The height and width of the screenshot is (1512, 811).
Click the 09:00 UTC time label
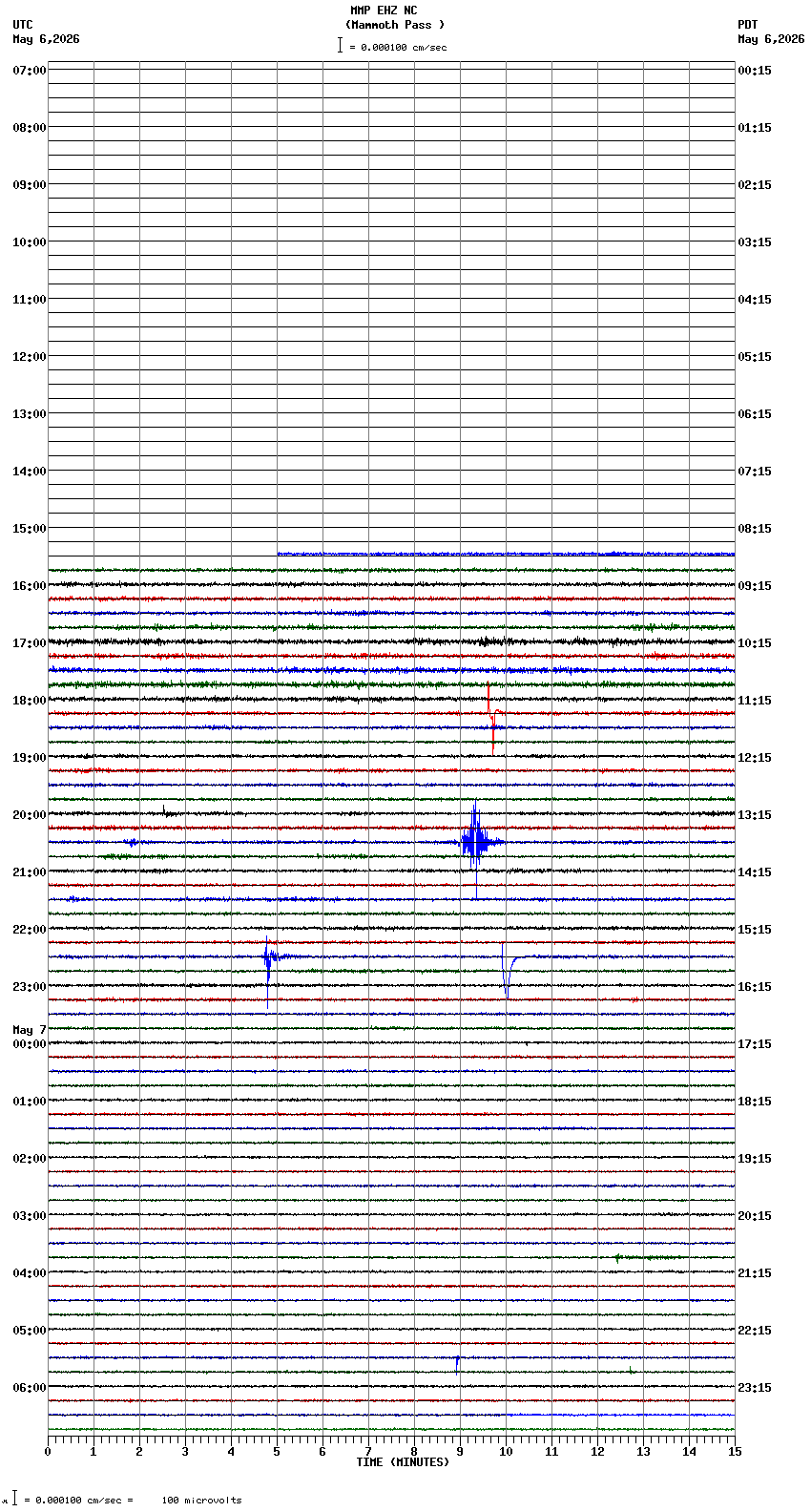[30, 185]
